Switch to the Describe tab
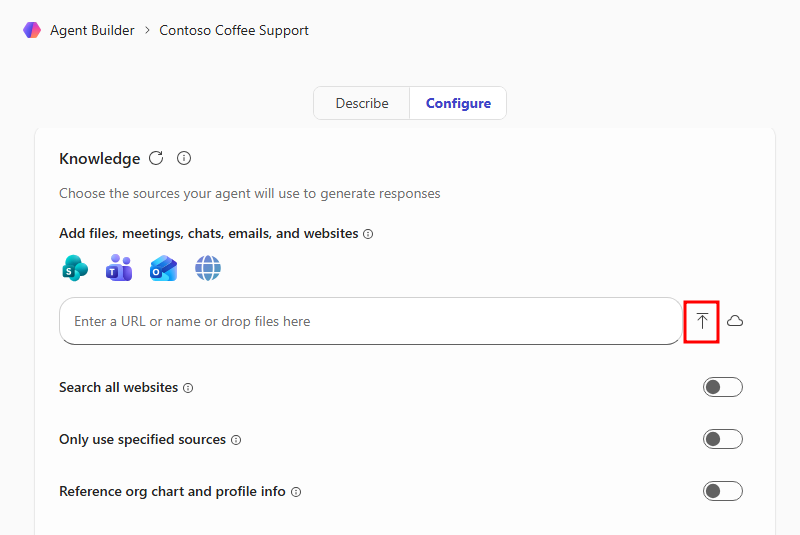Viewport: 800px width, 535px height. [361, 103]
